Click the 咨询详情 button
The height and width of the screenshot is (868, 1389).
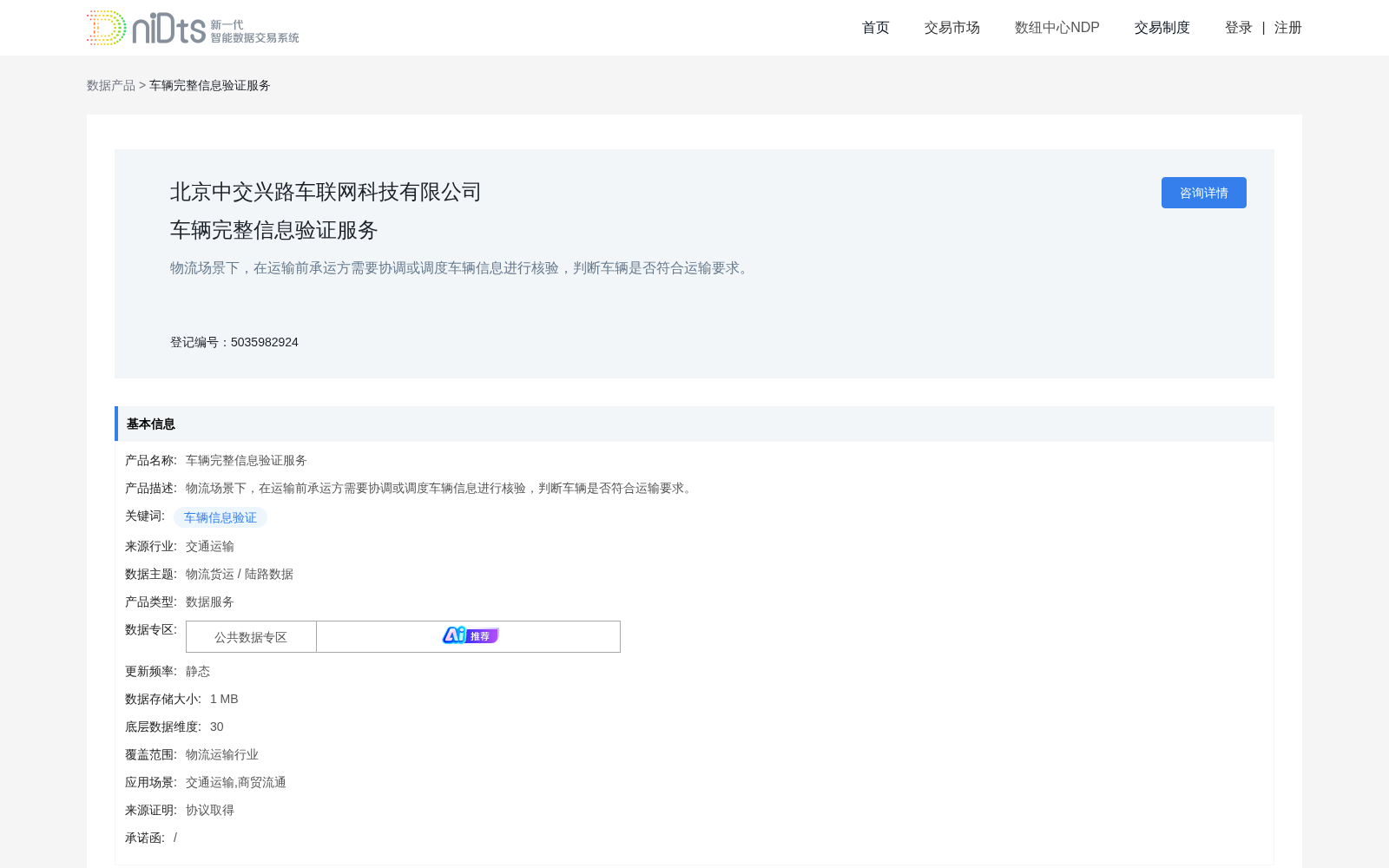pos(1203,193)
